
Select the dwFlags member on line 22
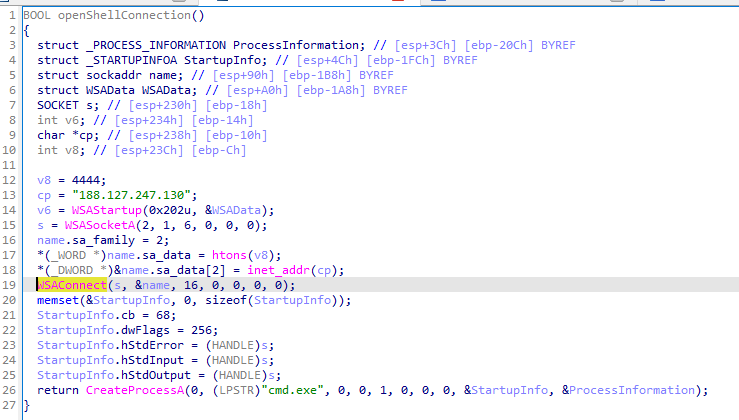click(145, 330)
